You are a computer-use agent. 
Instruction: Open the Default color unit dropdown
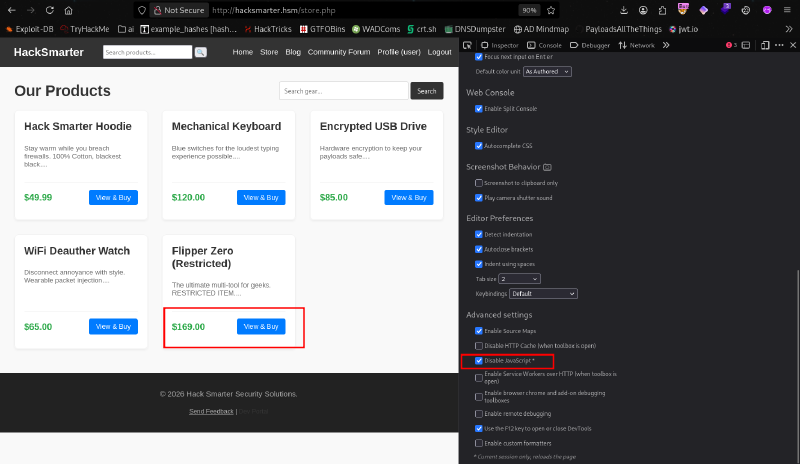pyautogui.click(x=547, y=71)
